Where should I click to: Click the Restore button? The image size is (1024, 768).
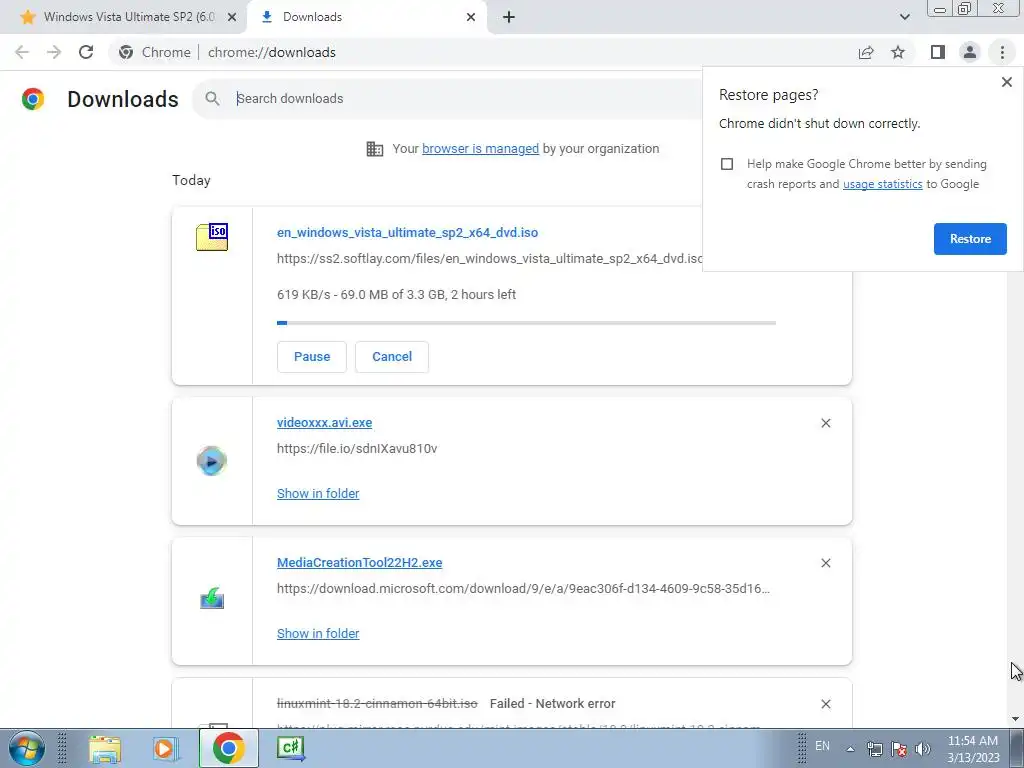point(970,239)
